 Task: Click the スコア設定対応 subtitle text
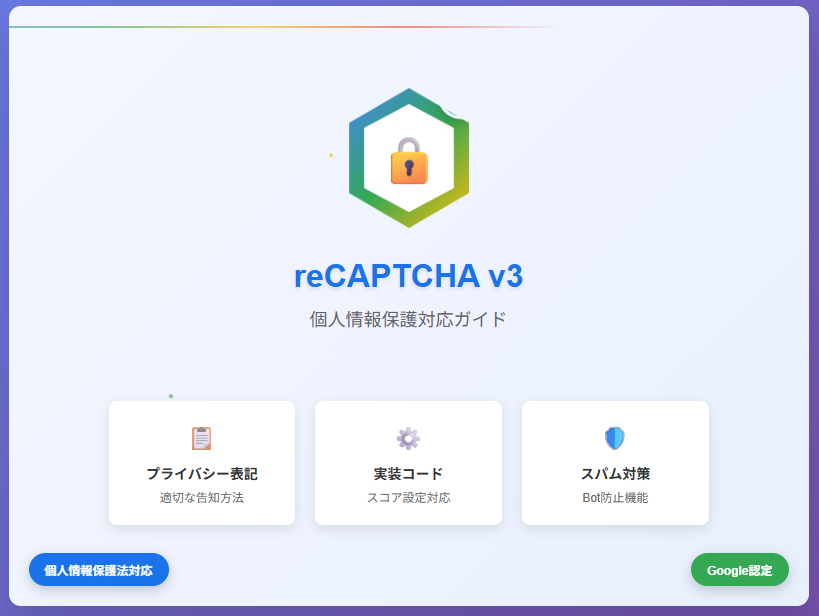408,498
